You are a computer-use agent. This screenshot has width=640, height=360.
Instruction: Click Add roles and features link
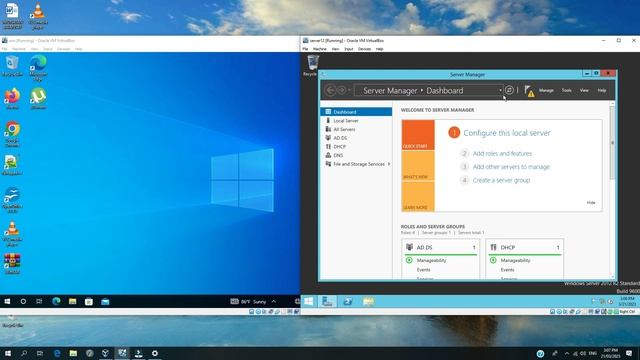coord(502,154)
